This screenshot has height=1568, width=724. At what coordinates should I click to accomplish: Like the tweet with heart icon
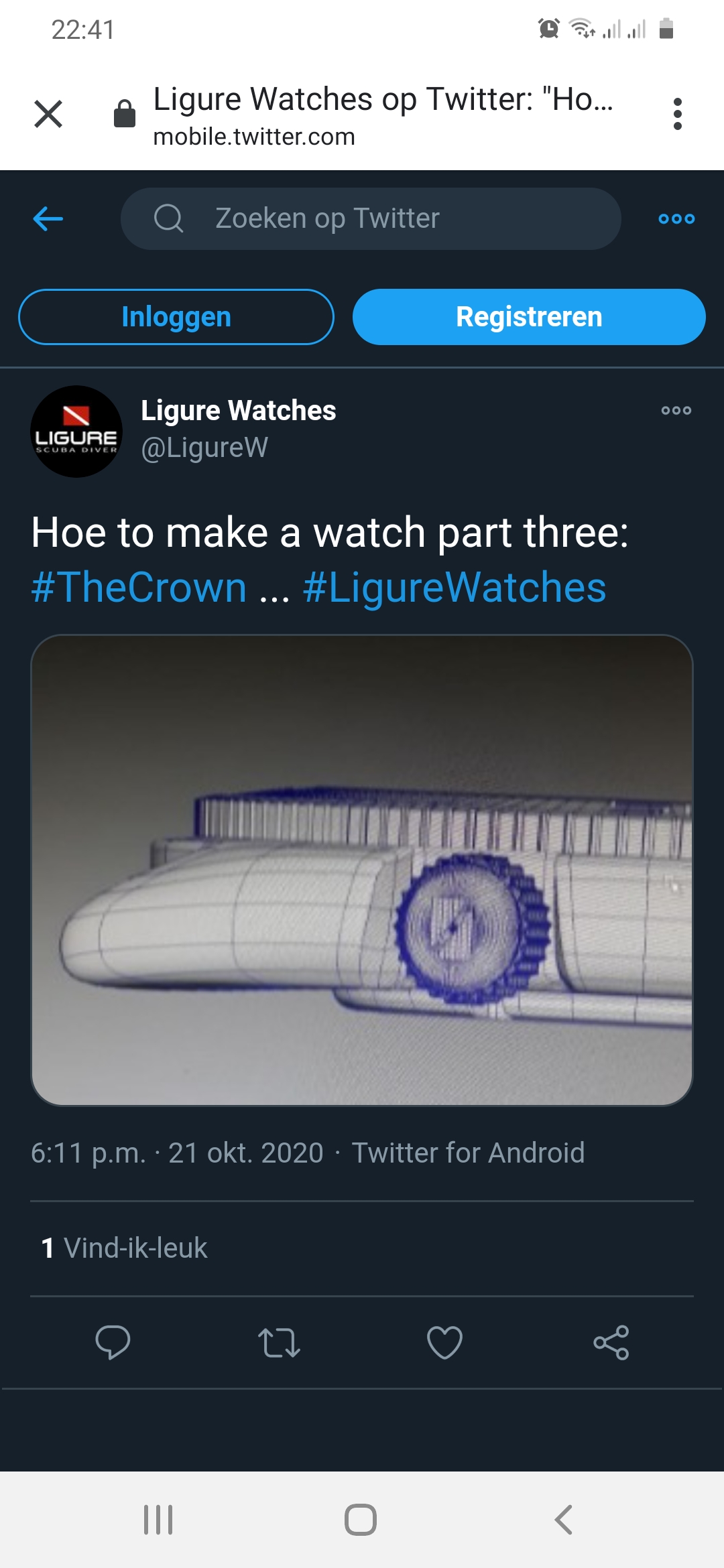click(x=445, y=1342)
